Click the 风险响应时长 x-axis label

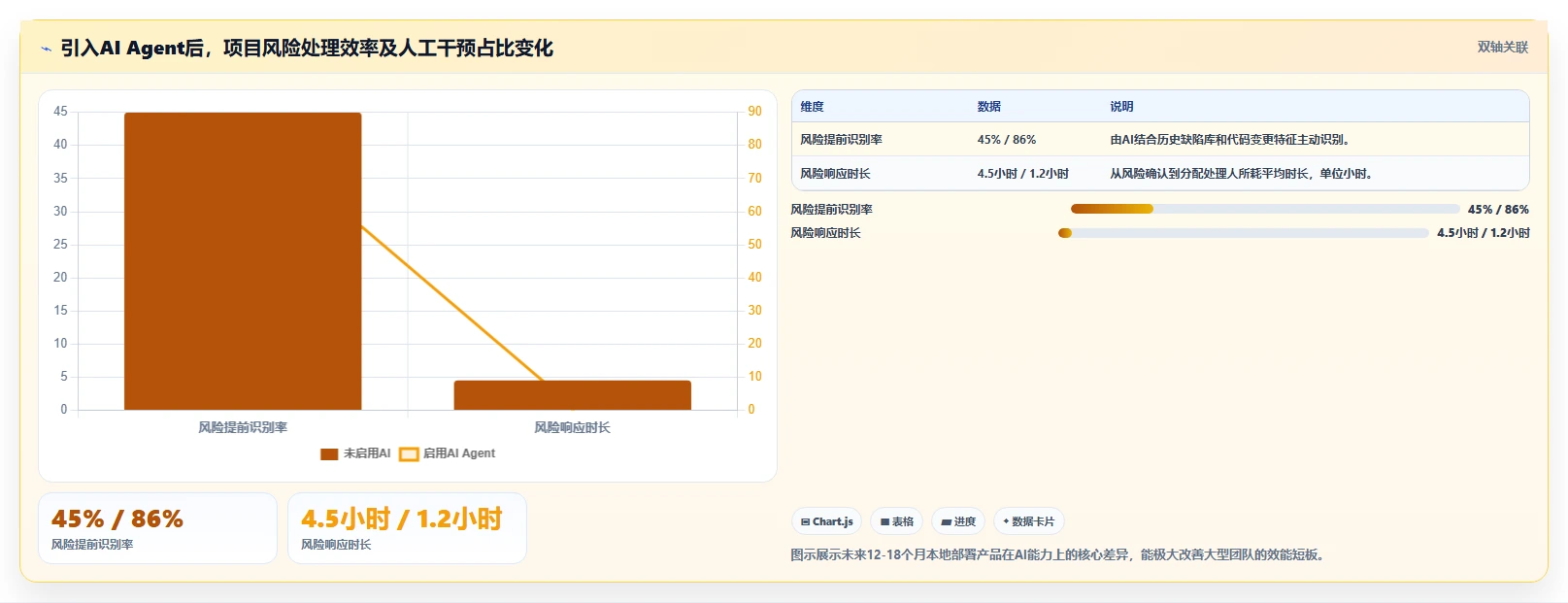point(573,427)
